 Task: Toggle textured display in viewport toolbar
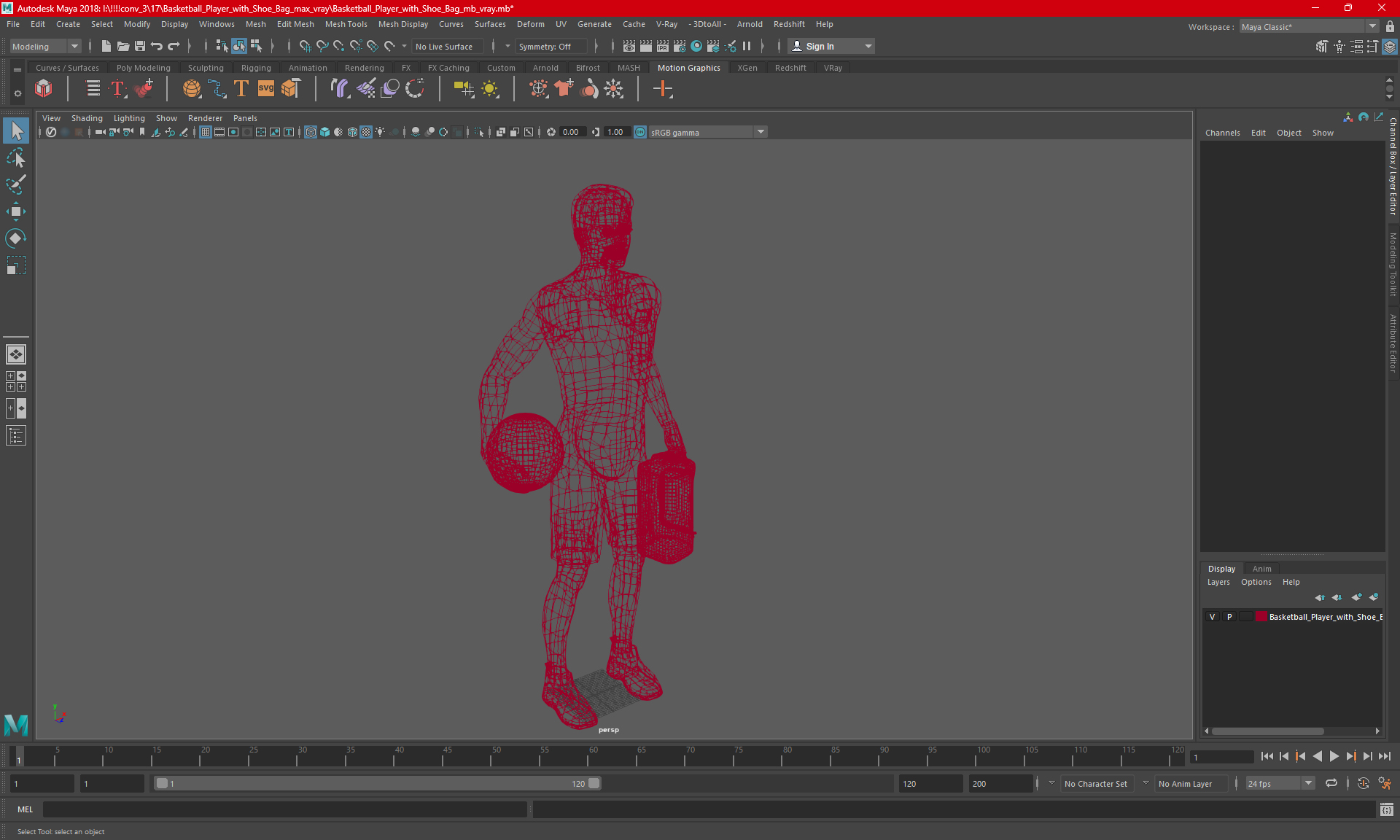tap(366, 132)
